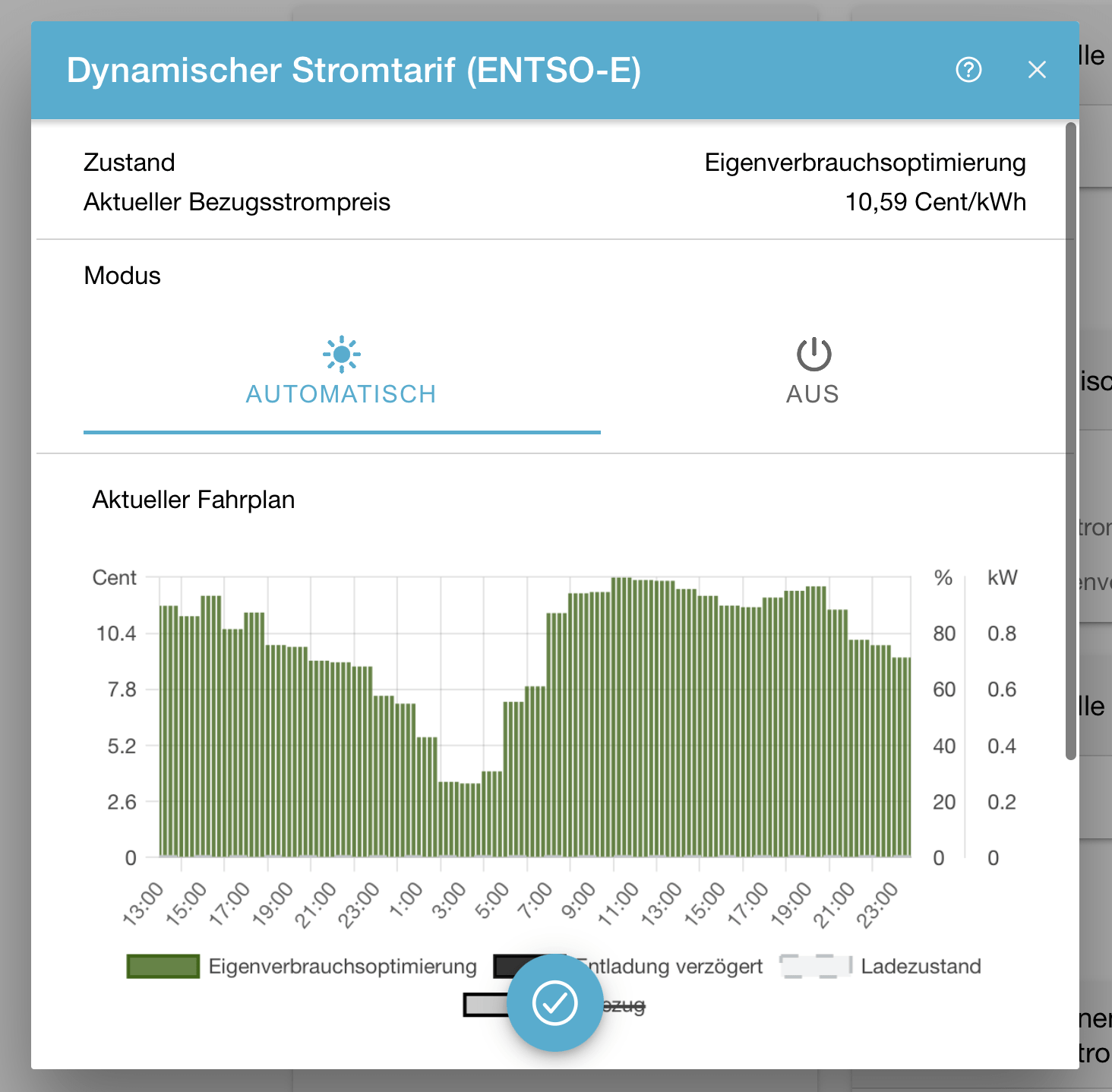Click the dialog's vertical scrollbar
This screenshot has width=1112, height=1092.
(x=1071, y=440)
